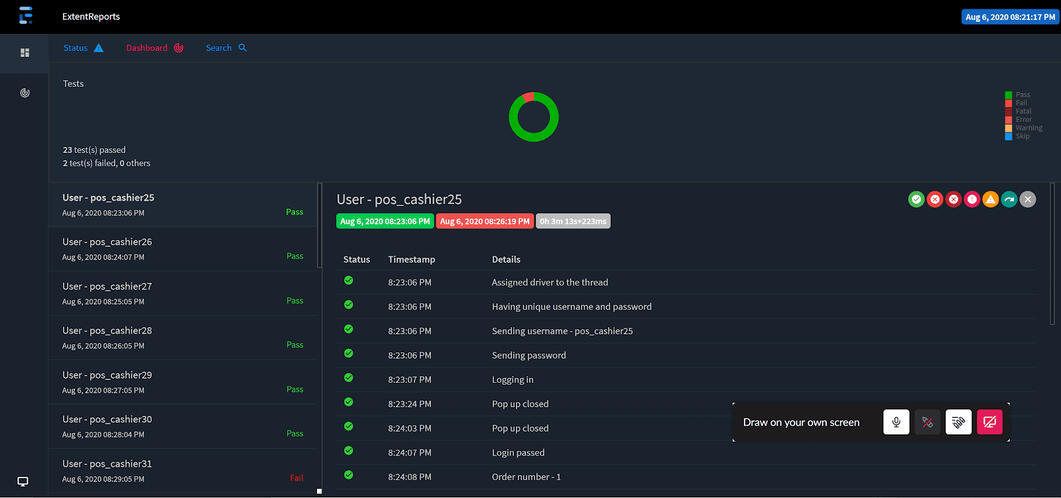Click the ExtentReports logo
The height and width of the screenshot is (498, 1061).
(x=25, y=16)
